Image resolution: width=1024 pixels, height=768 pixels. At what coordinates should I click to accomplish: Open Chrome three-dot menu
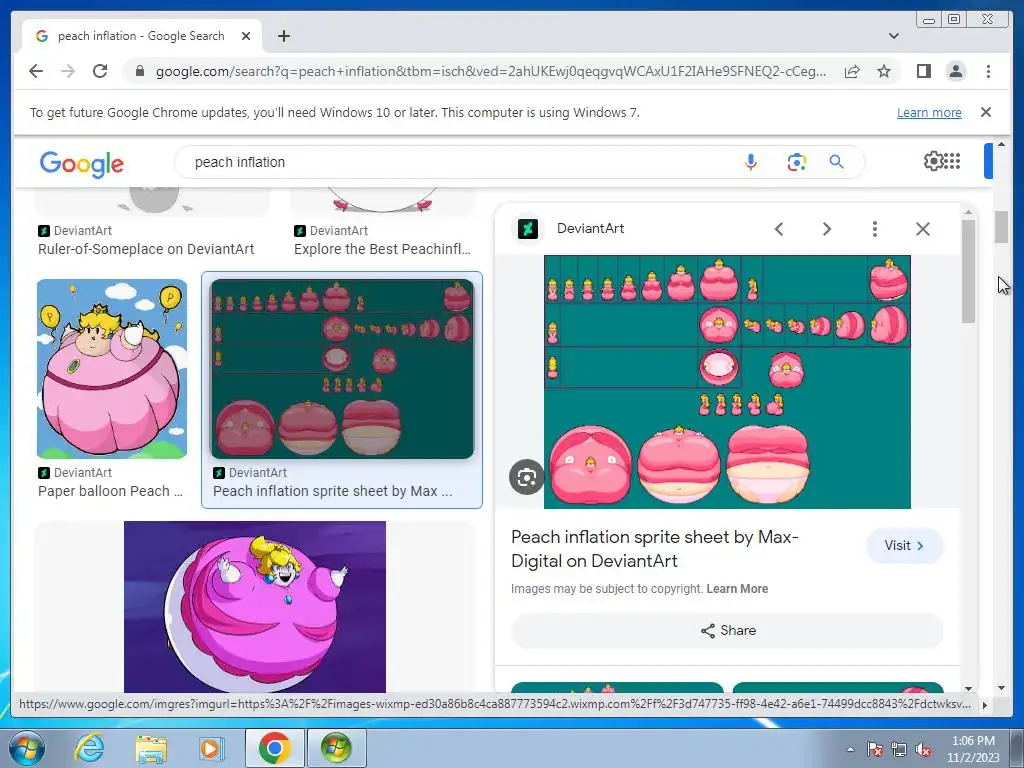pyautogui.click(x=988, y=71)
